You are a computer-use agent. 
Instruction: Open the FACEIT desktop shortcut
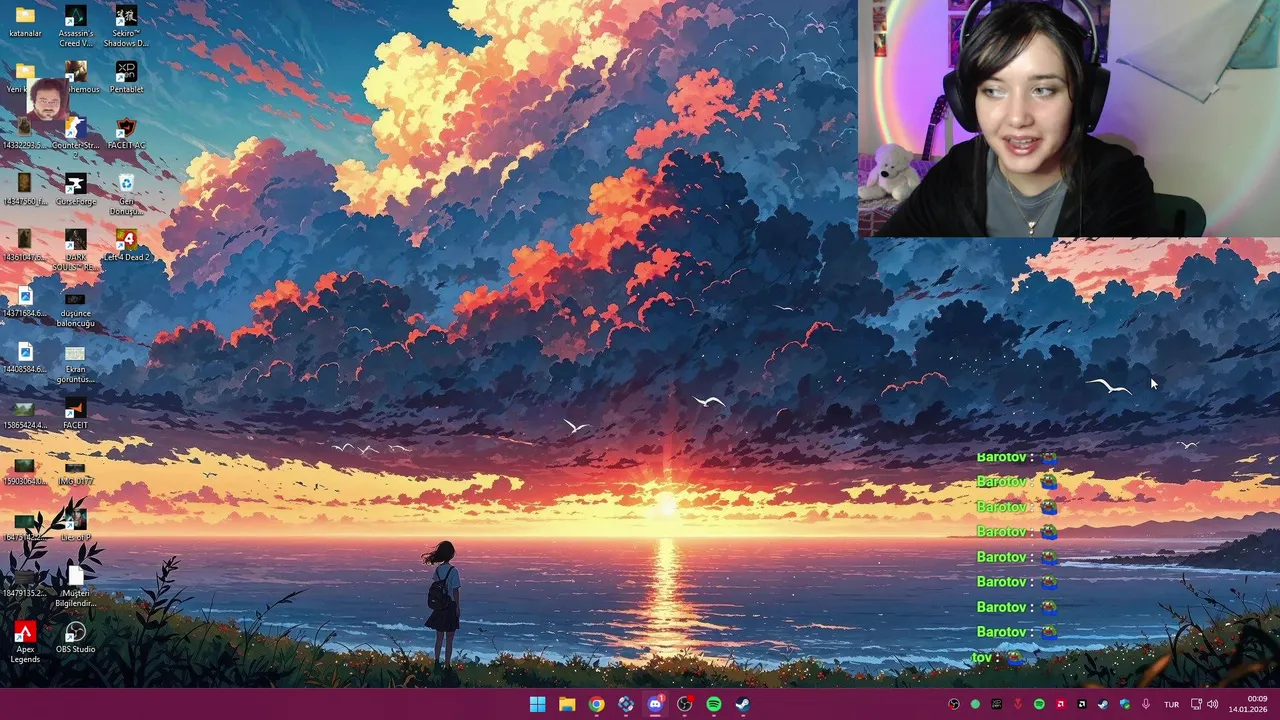click(x=75, y=413)
